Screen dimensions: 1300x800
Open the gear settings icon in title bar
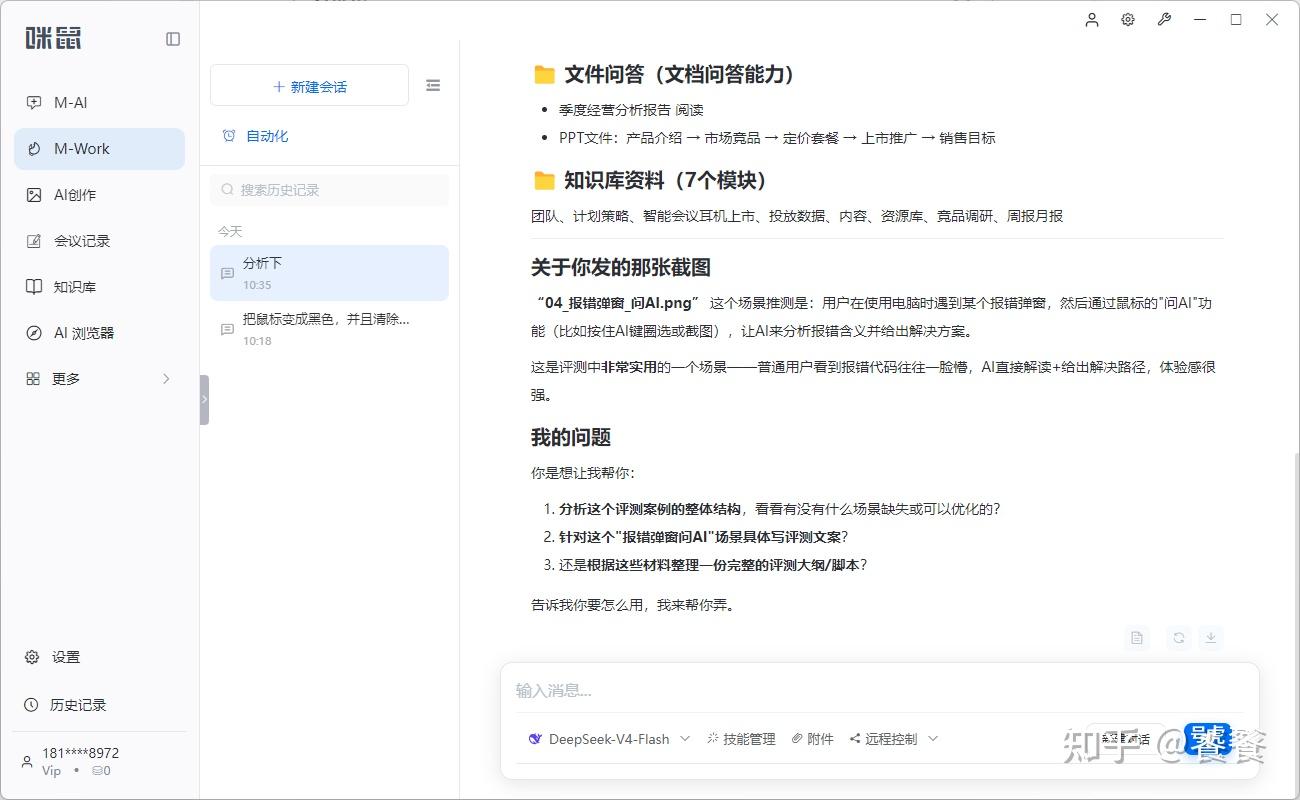(x=1128, y=19)
